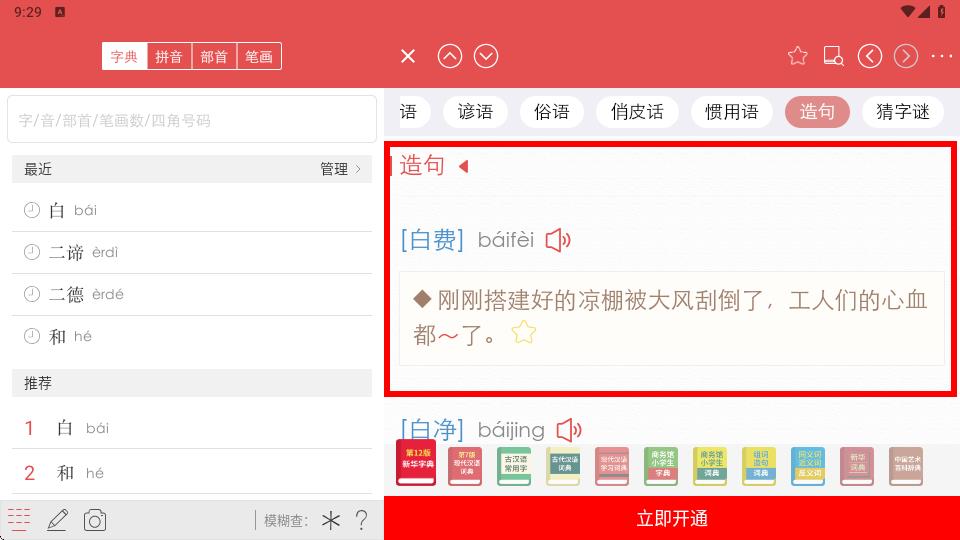Image resolution: width=960 pixels, height=540 pixels.
Task: Add entry to favorites with top star
Action: 797,56
